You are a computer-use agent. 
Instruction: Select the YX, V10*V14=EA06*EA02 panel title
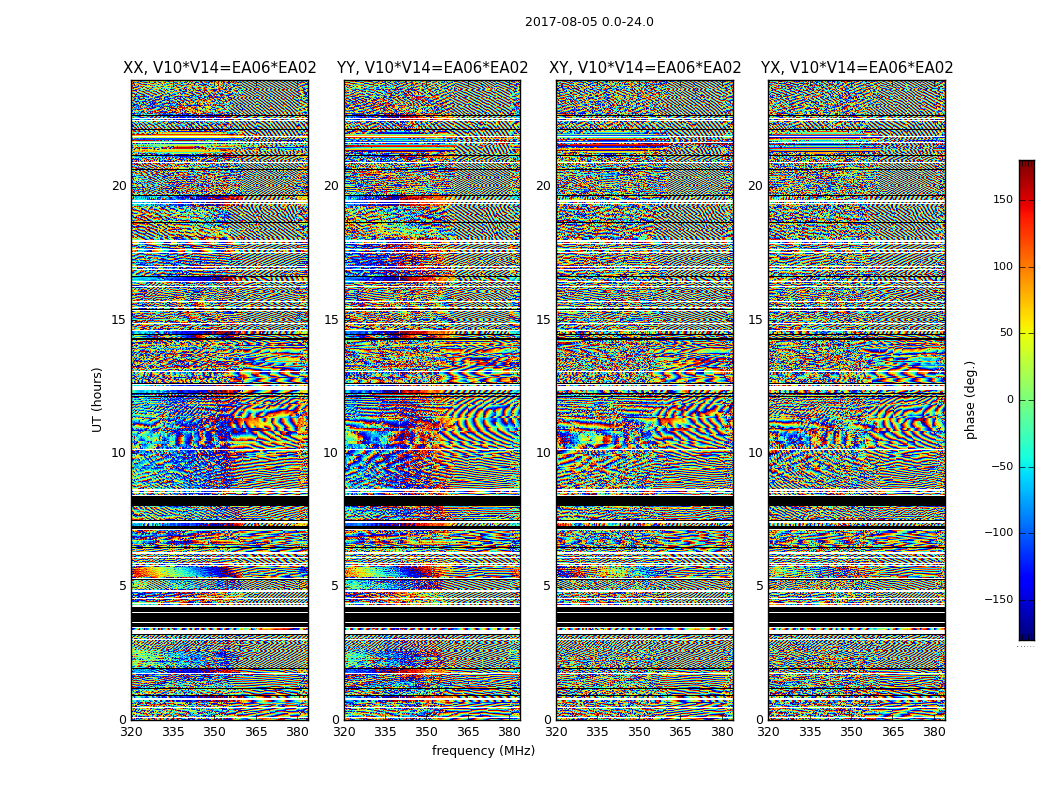856,68
